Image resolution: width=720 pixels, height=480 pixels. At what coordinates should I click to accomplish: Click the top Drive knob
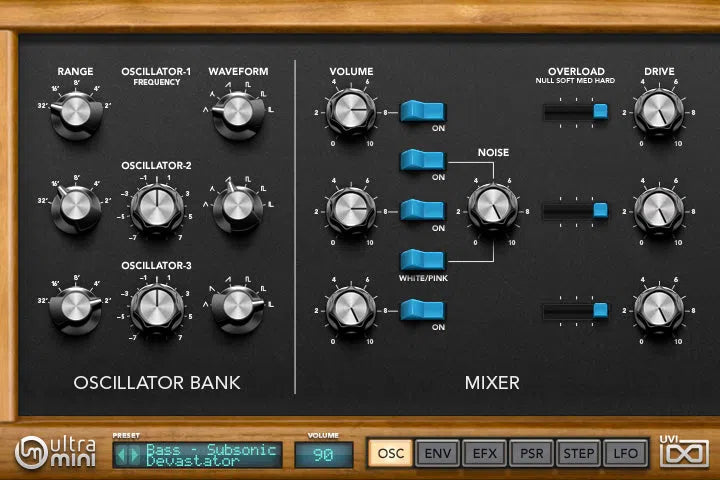point(658,114)
